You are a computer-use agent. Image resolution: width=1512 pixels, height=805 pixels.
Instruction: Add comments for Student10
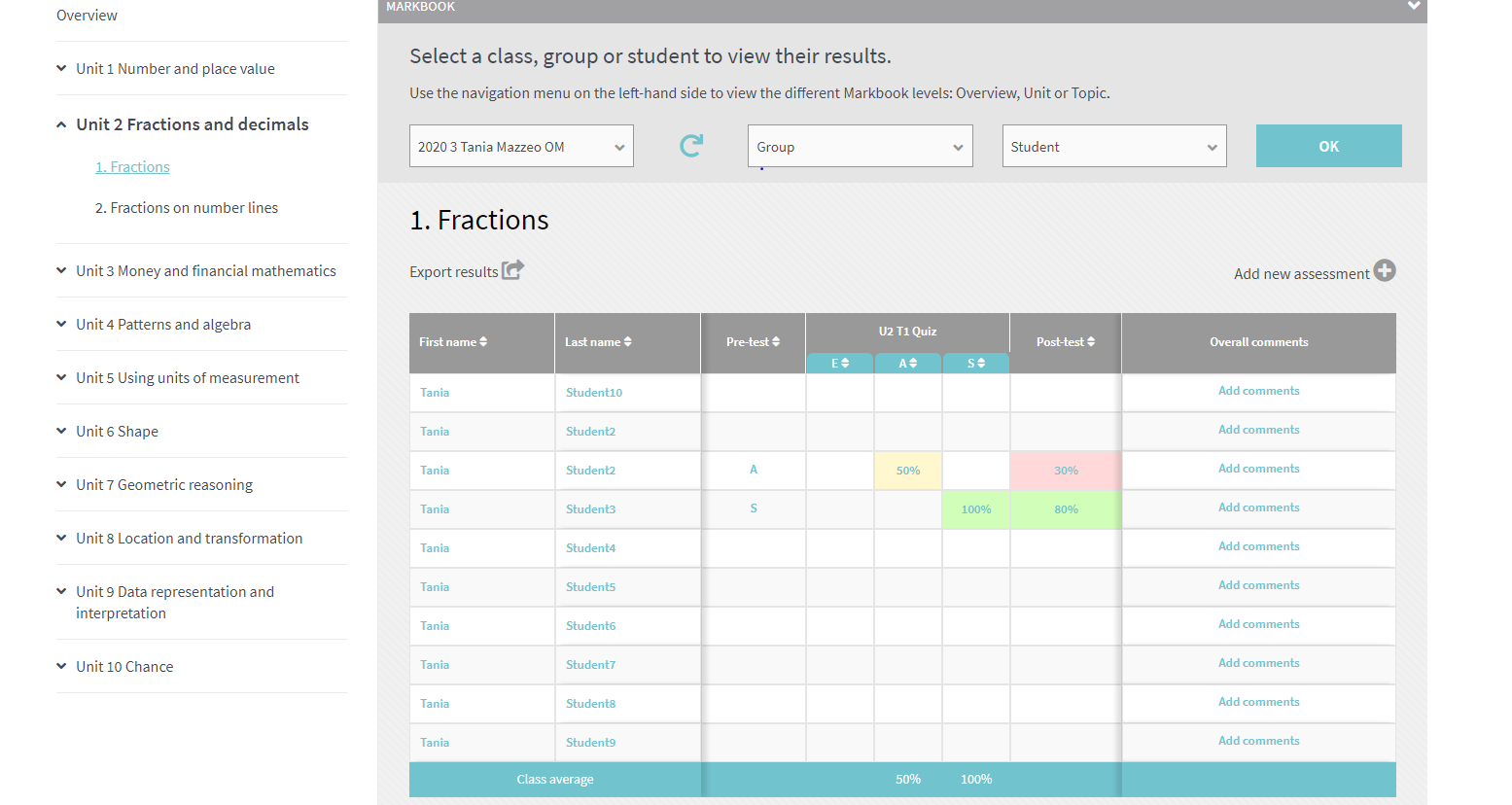(1258, 390)
